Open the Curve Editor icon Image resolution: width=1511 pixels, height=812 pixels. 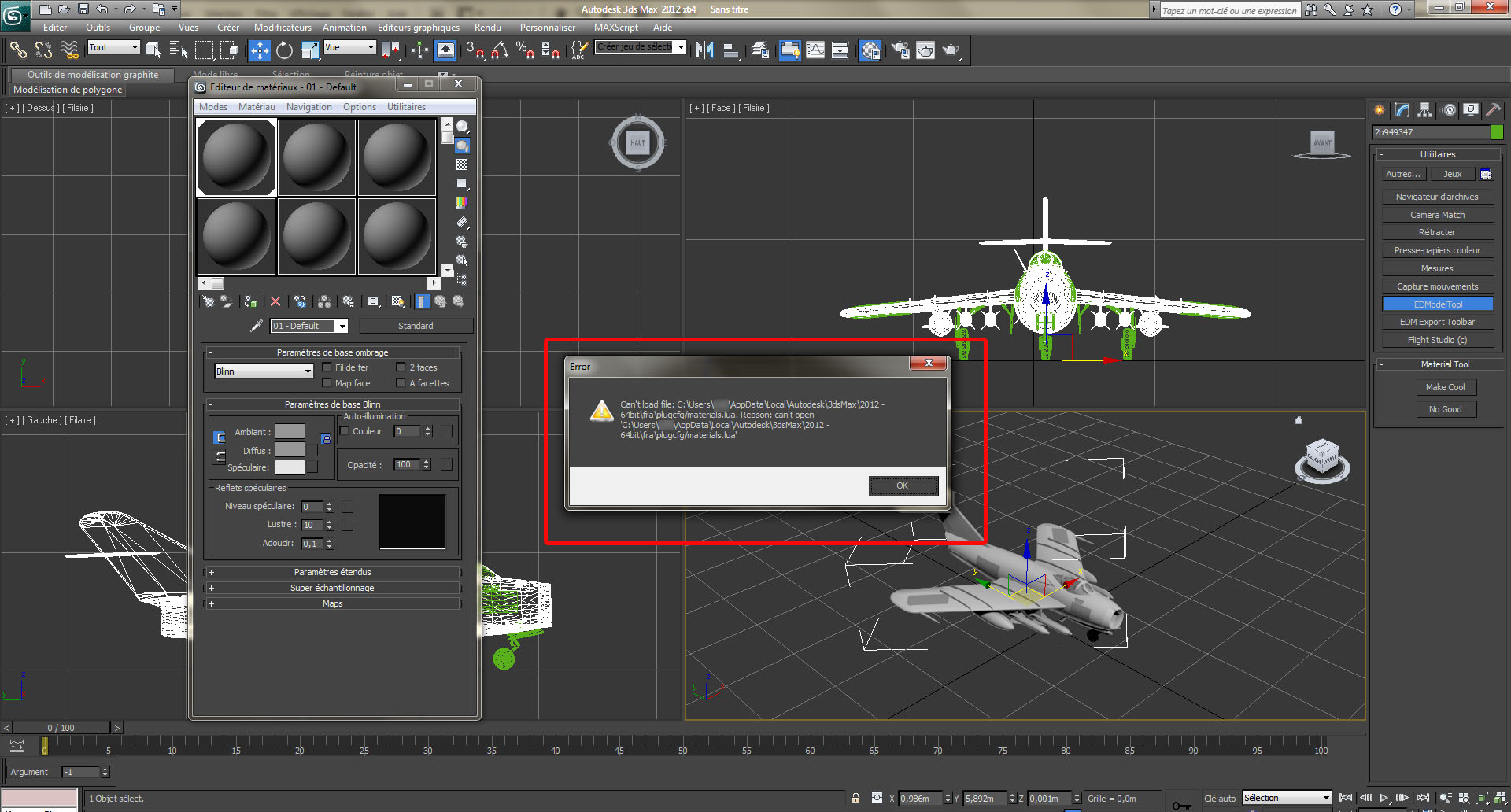pos(815,50)
